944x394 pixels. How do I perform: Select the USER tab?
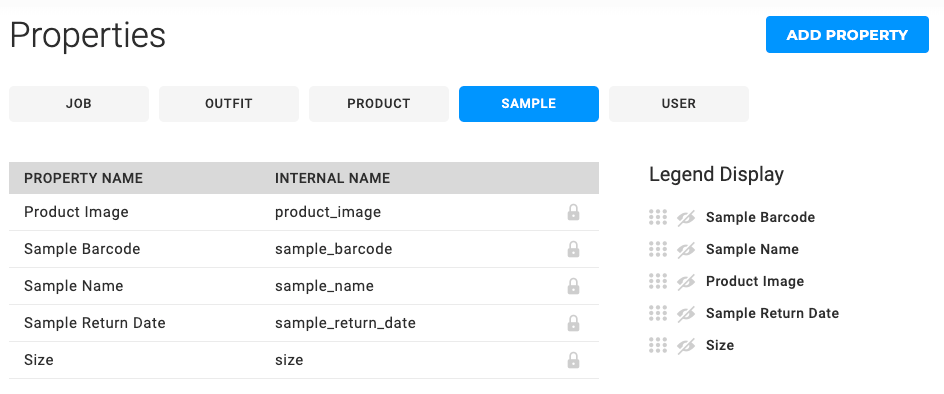[x=678, y=104]
